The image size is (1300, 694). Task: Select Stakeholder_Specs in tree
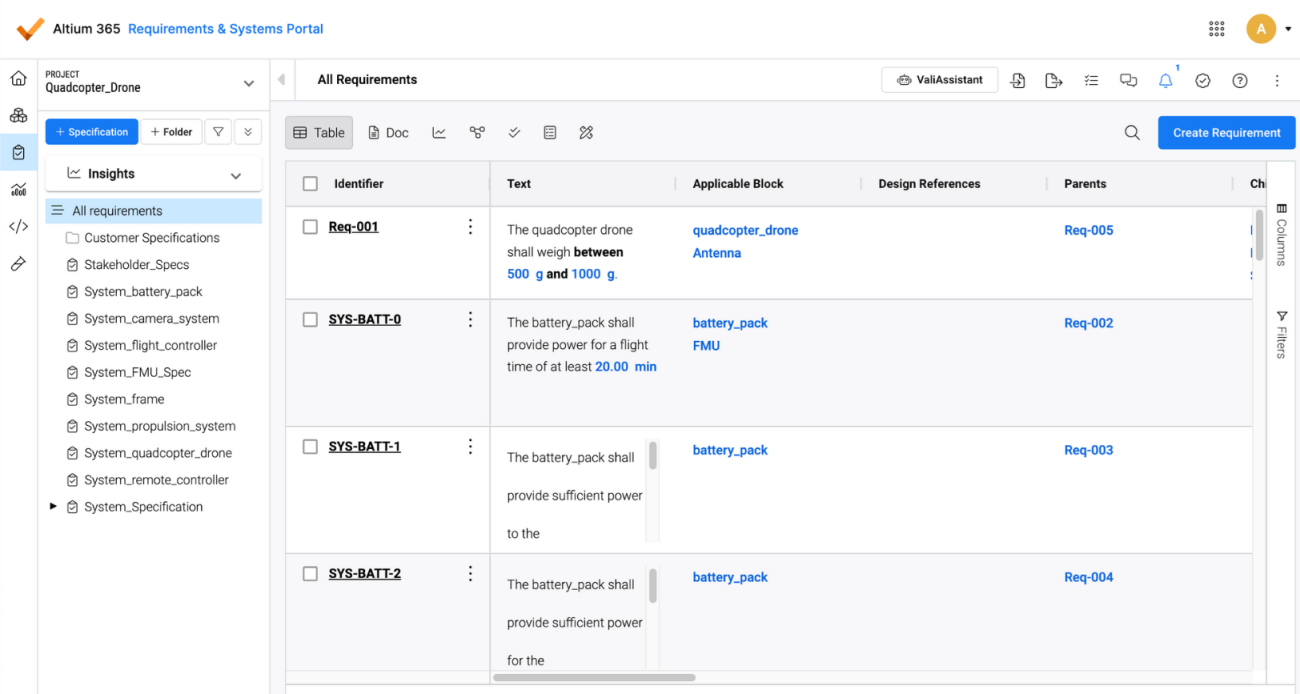tap(137, 265)
